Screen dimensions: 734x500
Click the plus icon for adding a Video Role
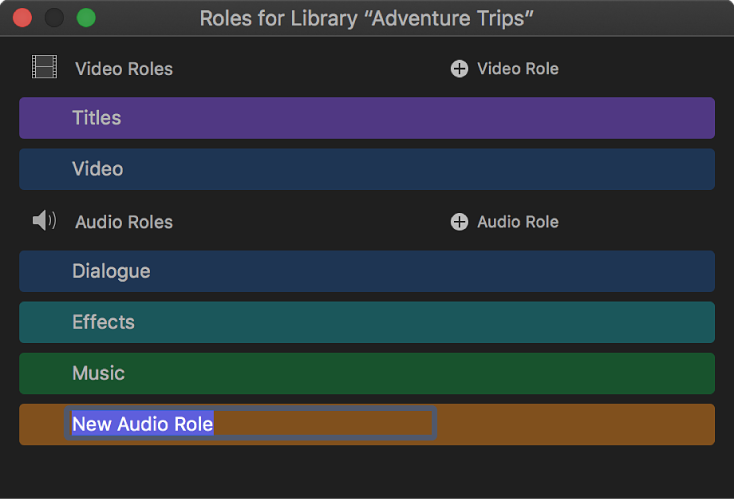tap(459, 69)
